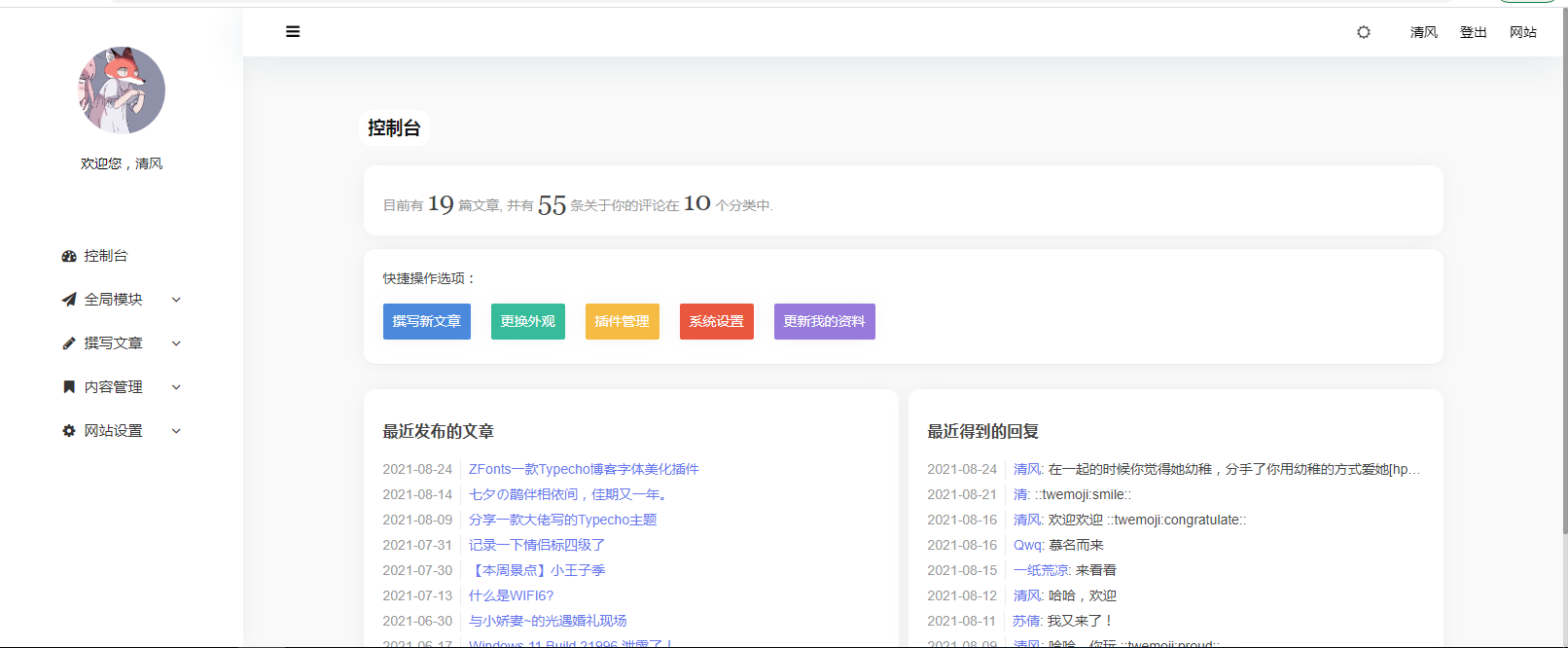Click the page vertical scrollbar

tap(1564, 292)
